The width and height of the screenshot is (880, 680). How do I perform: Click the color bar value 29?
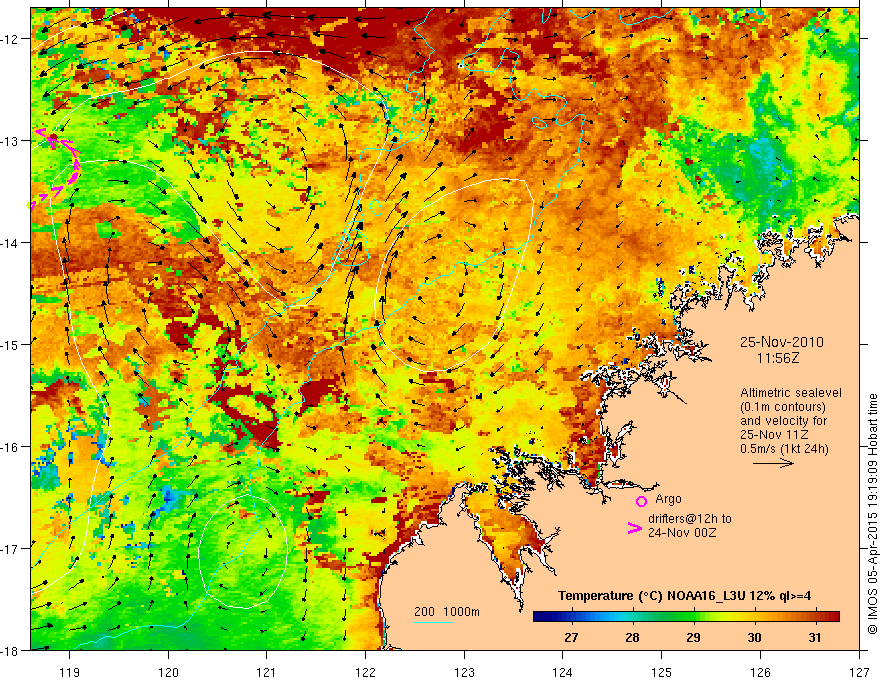pos(693,637)
